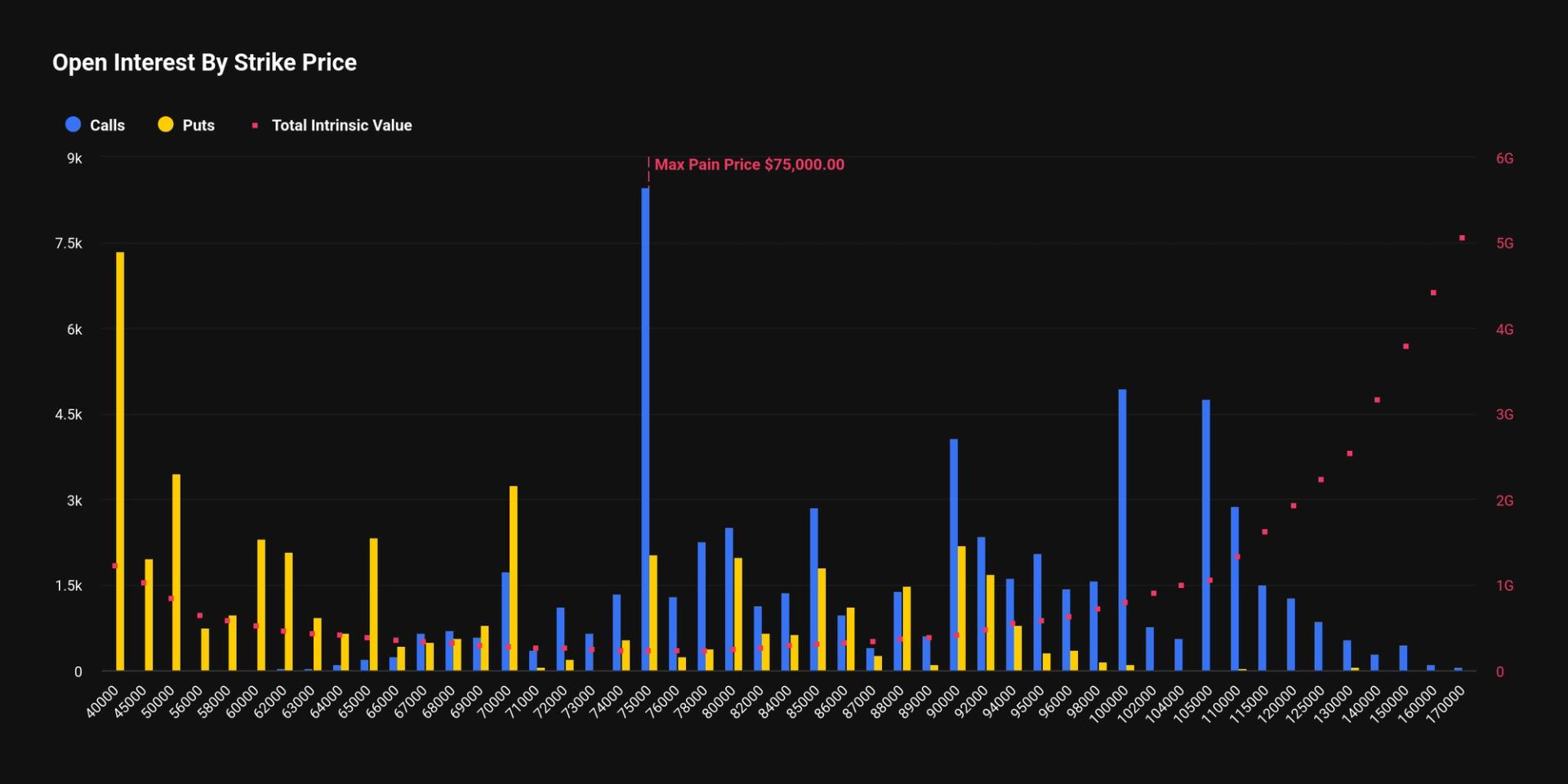Click the chart title Open Interest By Strike Price

point(204,62)
